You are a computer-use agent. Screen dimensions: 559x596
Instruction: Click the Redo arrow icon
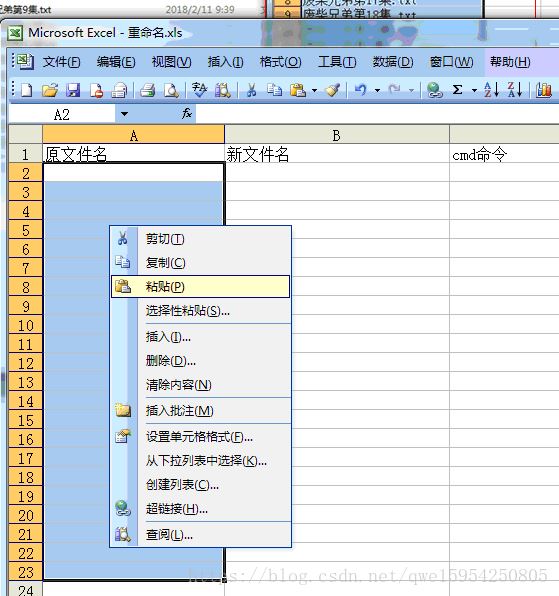[x=395, y=90]
